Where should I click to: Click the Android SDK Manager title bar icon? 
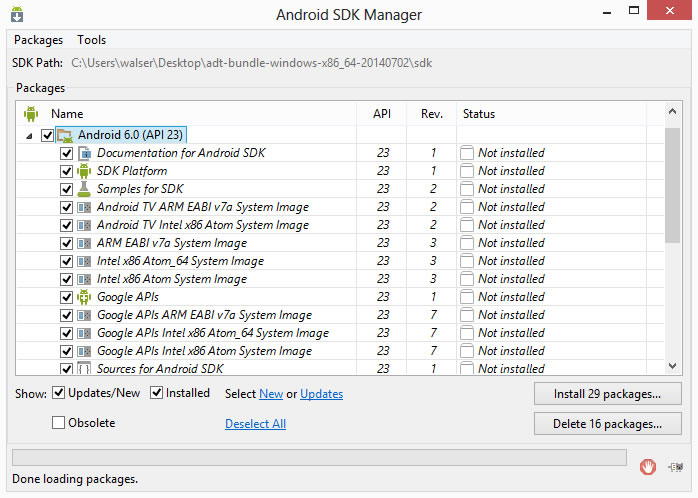pos(17,14)
